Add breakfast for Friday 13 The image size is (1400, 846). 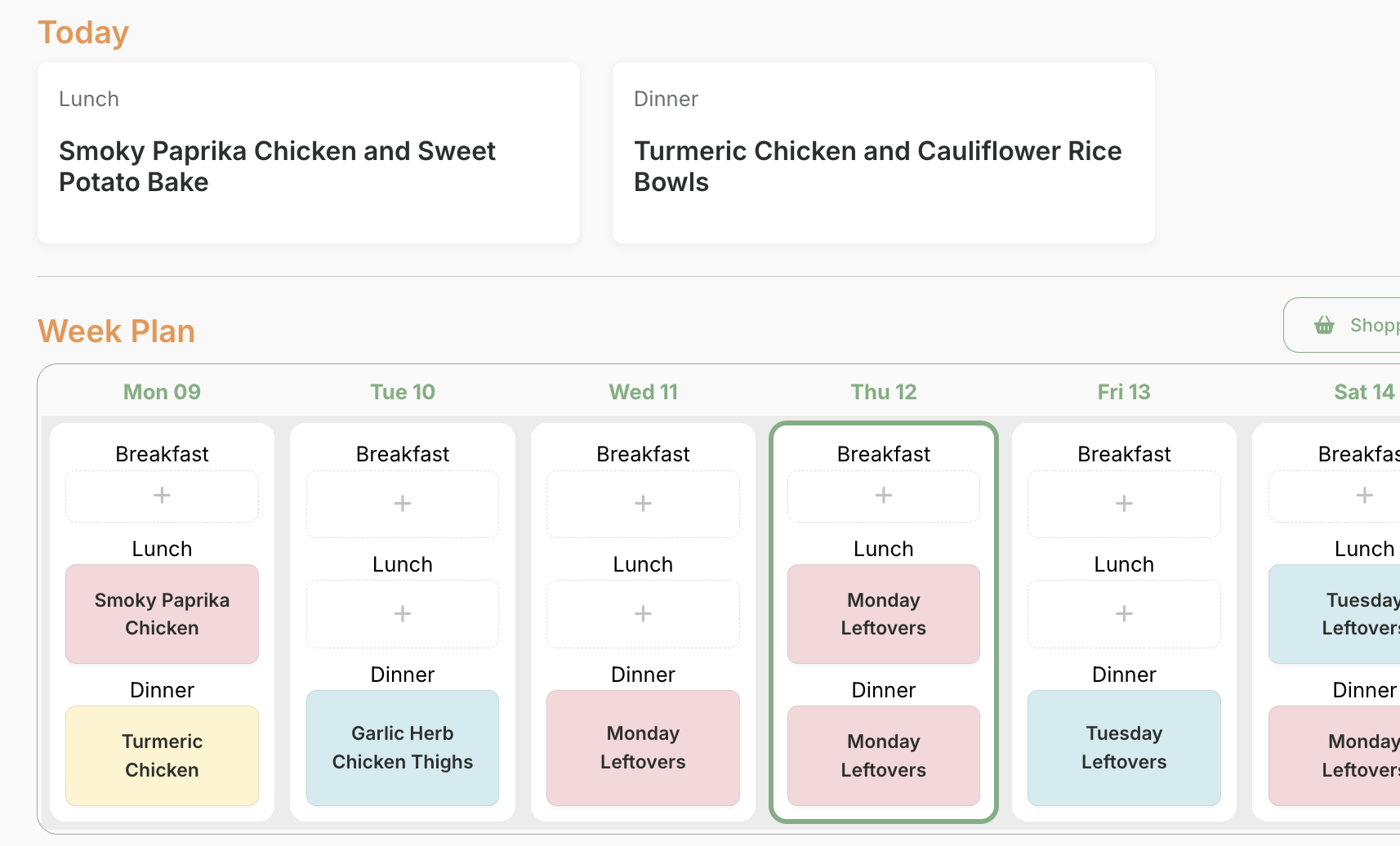[1124, 504]
